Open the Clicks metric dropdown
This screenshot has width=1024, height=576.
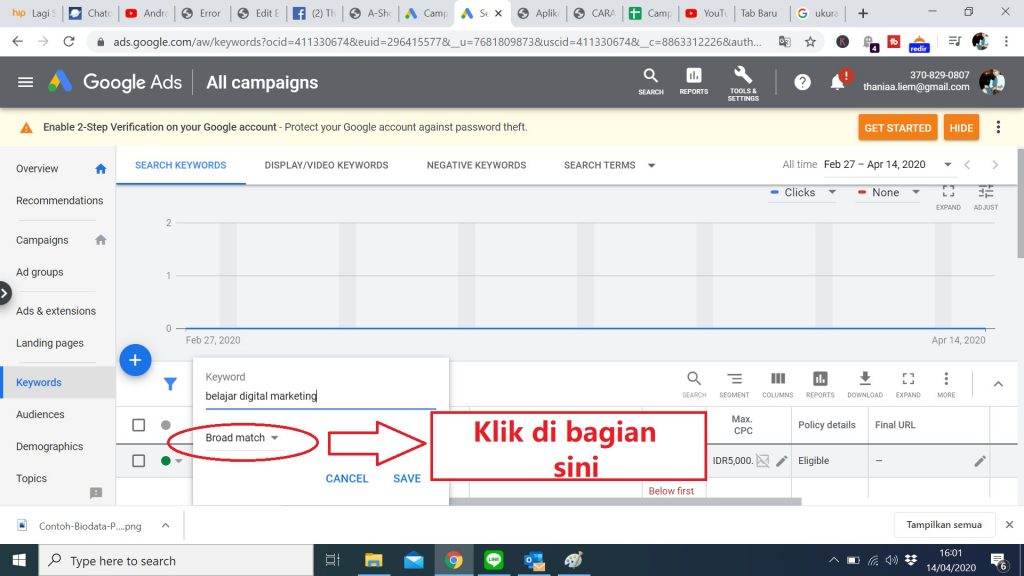[803, 192]
